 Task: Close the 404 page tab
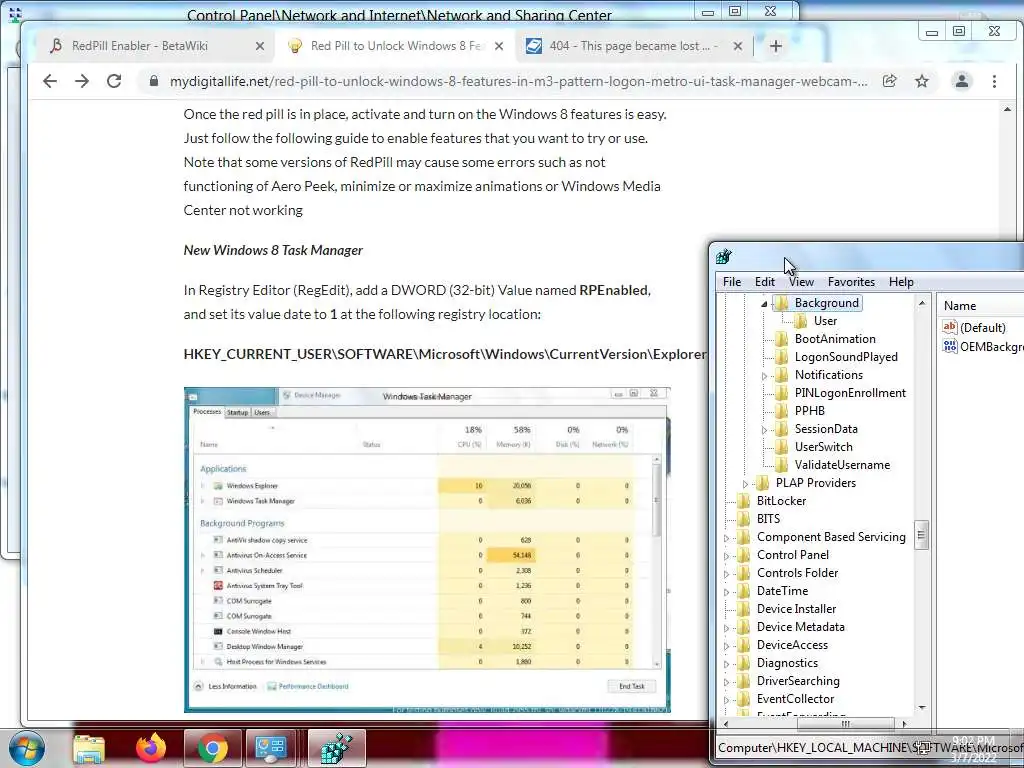737,46
